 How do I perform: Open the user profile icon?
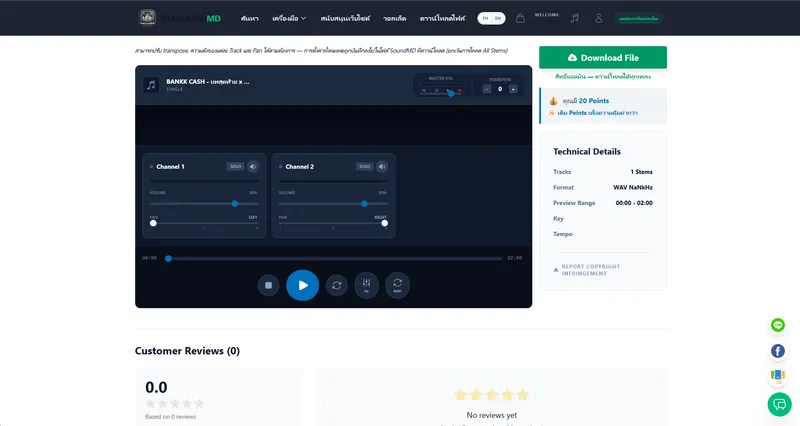coord(598,18)
